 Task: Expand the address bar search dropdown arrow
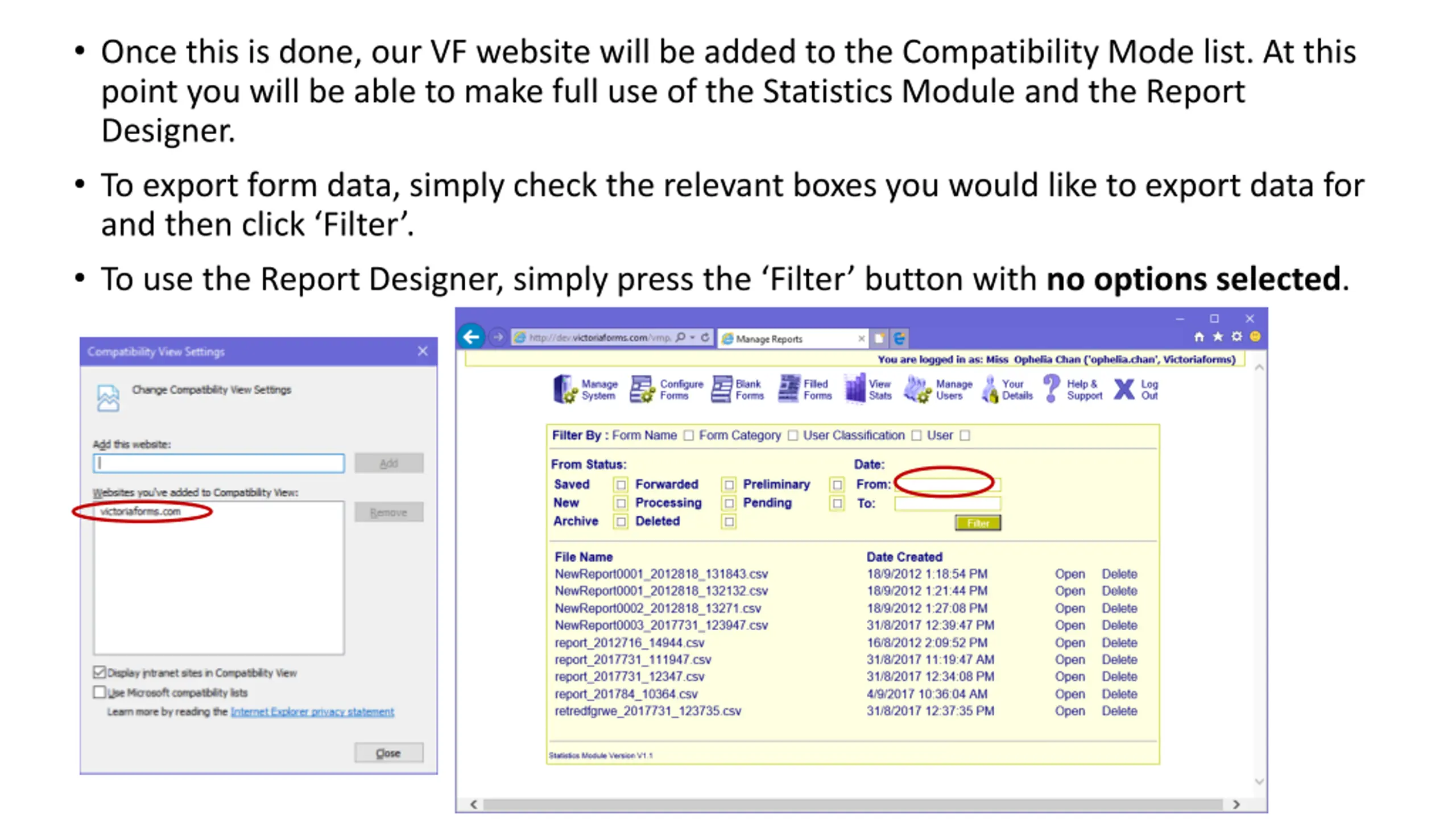click(692, 337)
